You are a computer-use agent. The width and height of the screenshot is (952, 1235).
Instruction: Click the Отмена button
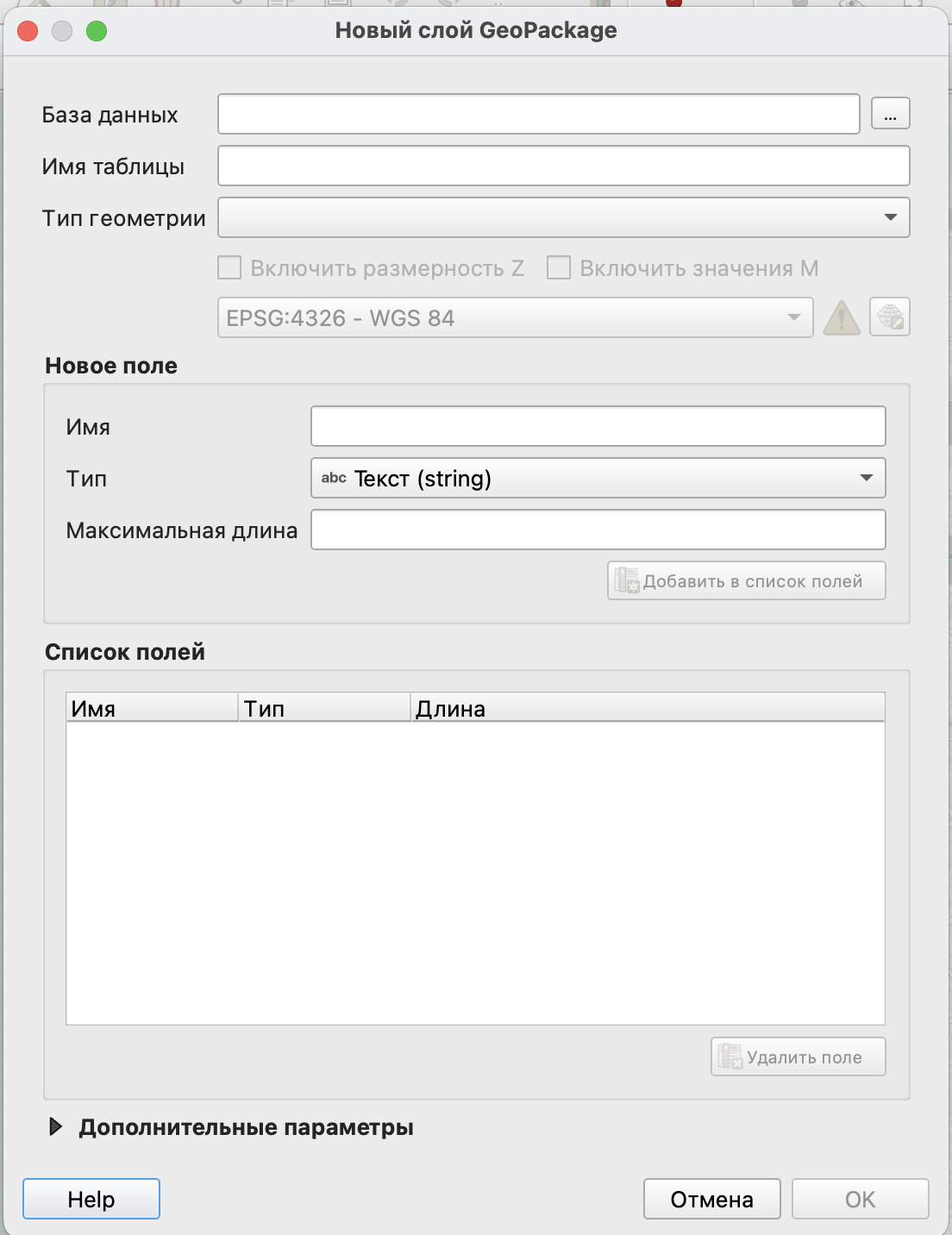pyautogui.click(x=711, y=1200)
